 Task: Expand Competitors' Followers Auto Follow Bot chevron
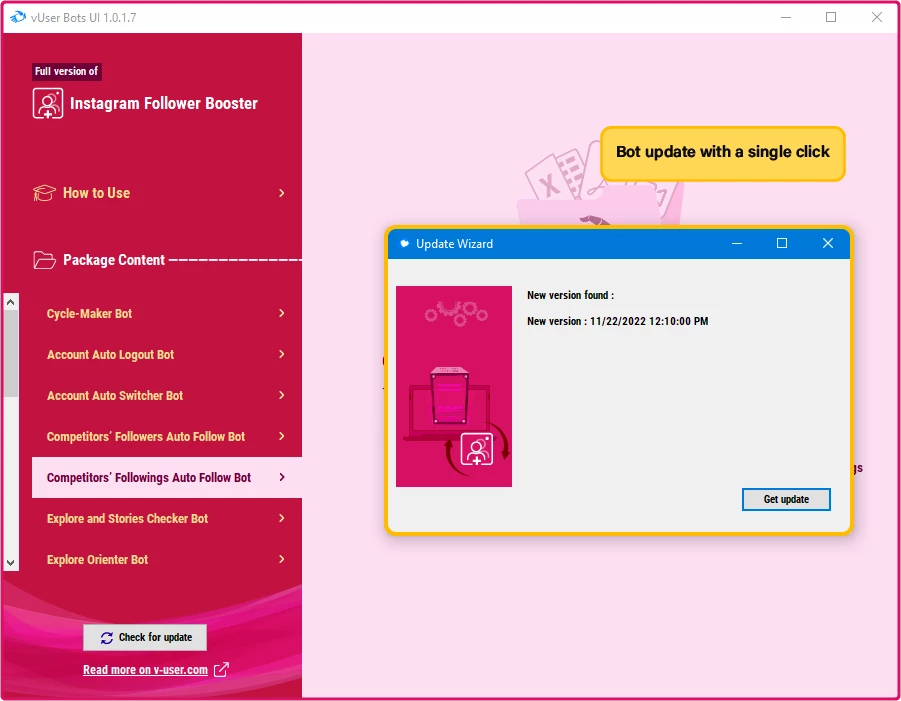click(282, 436)
